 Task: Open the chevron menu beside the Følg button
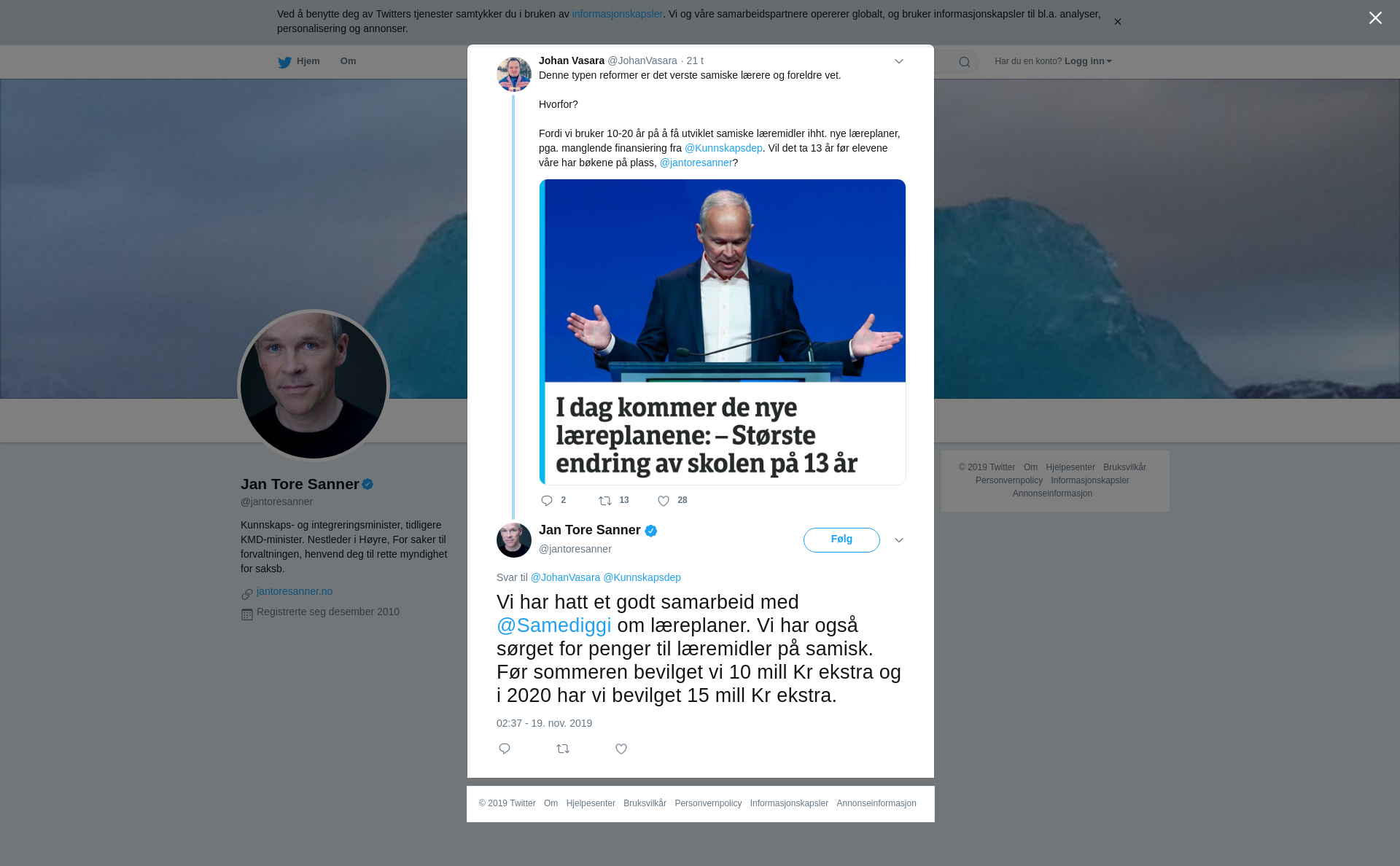click(899, 540)
